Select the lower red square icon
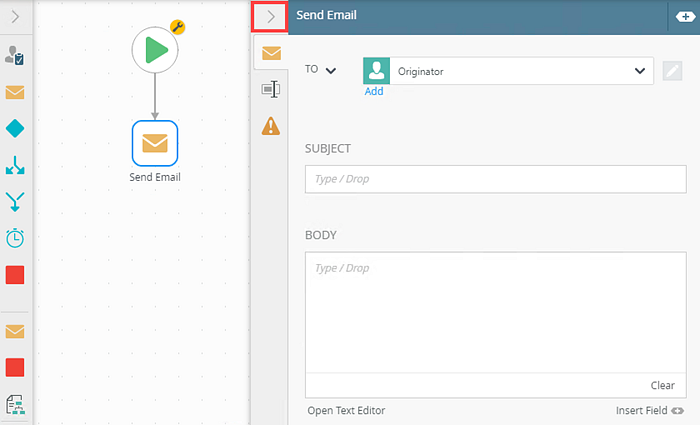This screenshot has height=425, width=700. [15, 367]
